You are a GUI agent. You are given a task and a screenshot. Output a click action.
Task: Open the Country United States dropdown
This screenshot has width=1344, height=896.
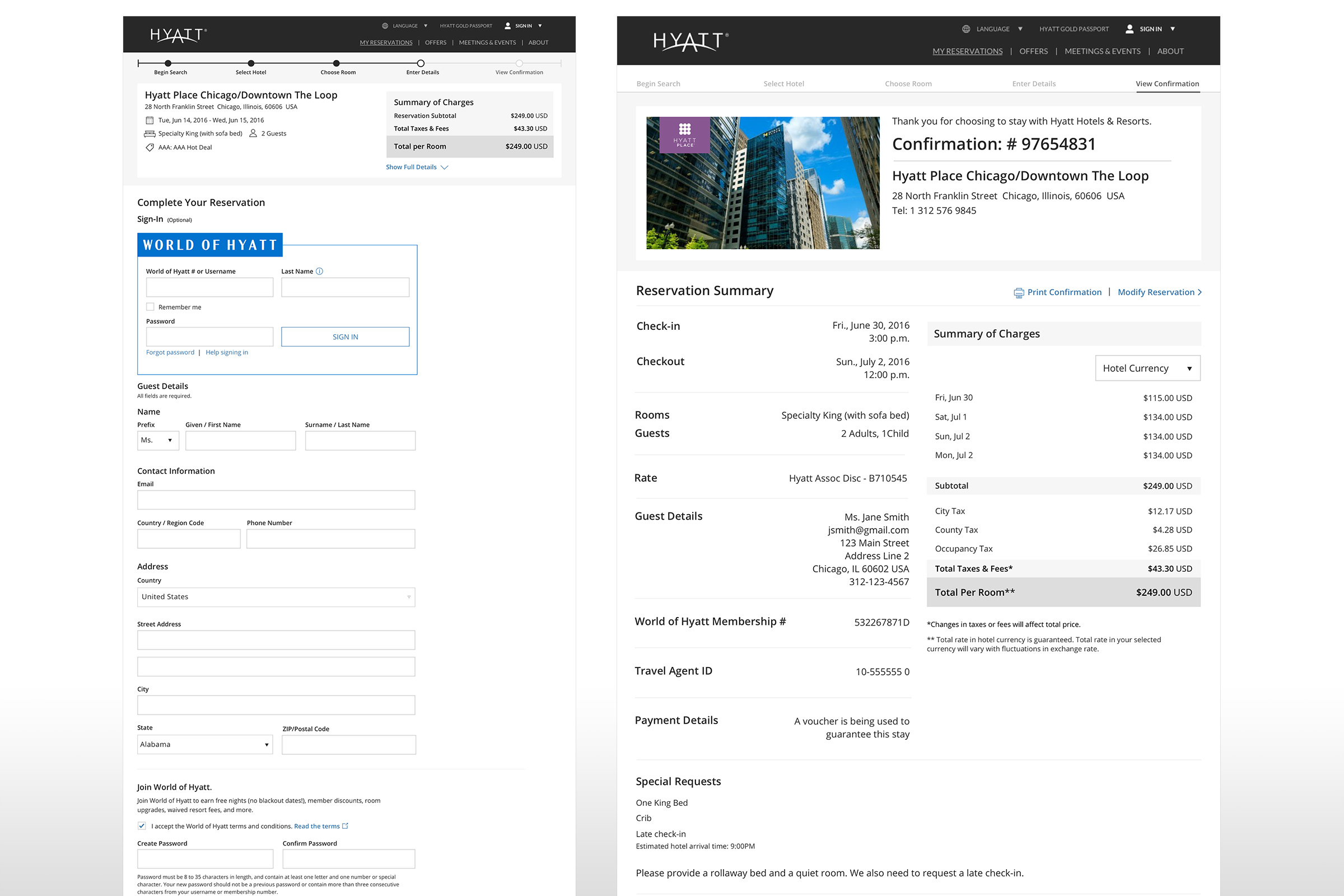coord(276,597)
